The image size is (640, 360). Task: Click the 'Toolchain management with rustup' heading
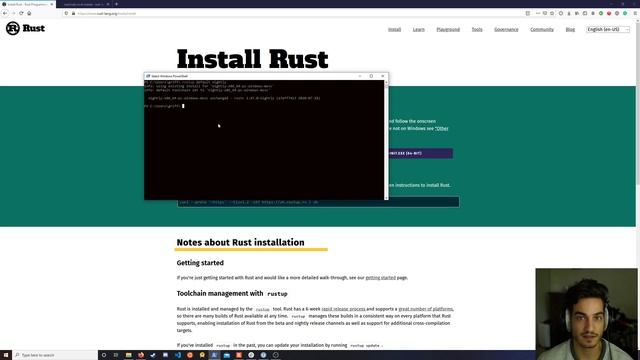[232, 293]
